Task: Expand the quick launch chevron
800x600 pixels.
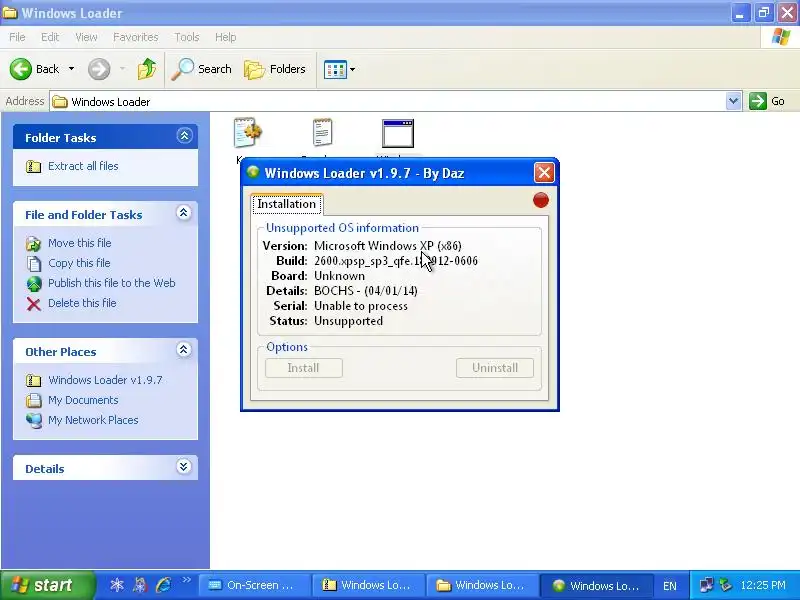Action: pos(186,580)
